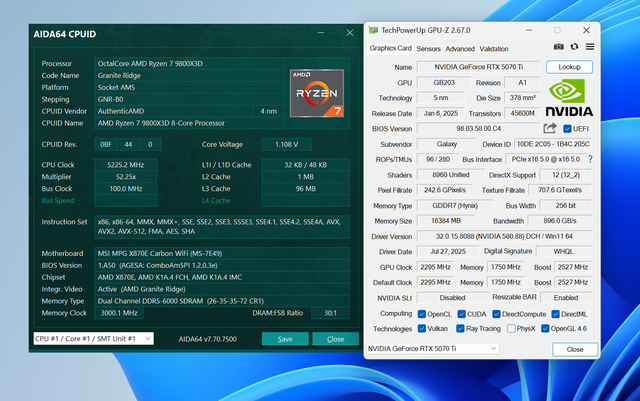
Task: Click the Processor value OctalCore AMD Ryzen 7 9800X3D
Action: pyautogui.click(x=189, y=64)
